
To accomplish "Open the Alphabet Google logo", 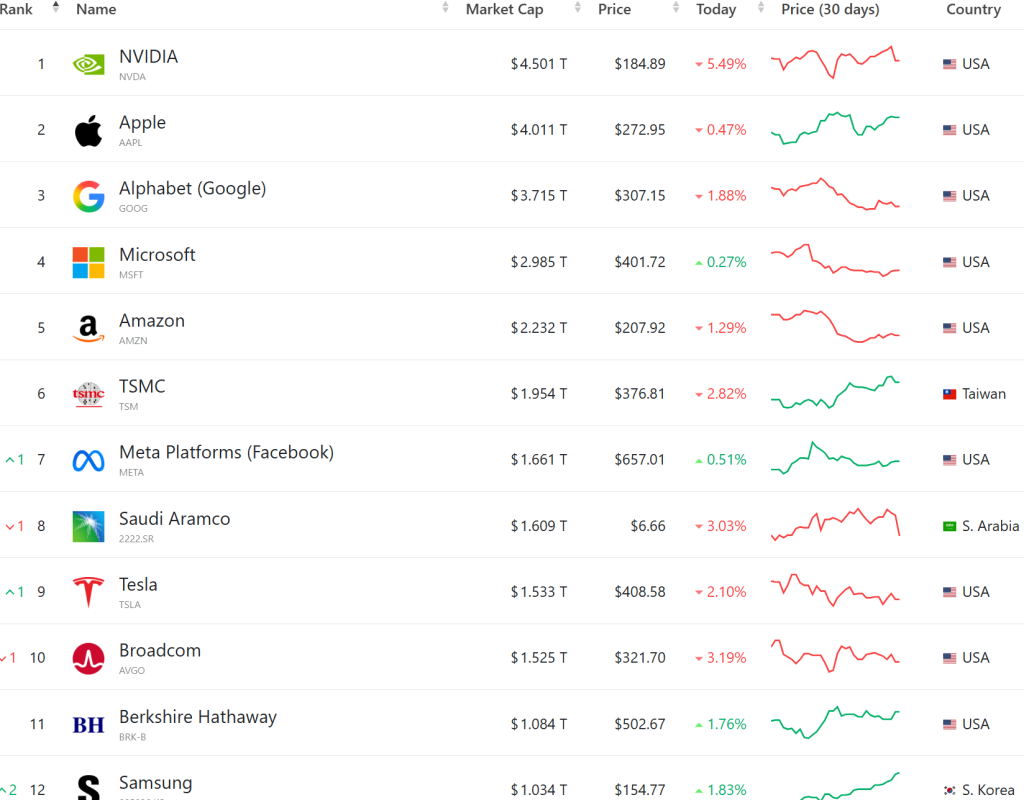I will coord(88,196).
